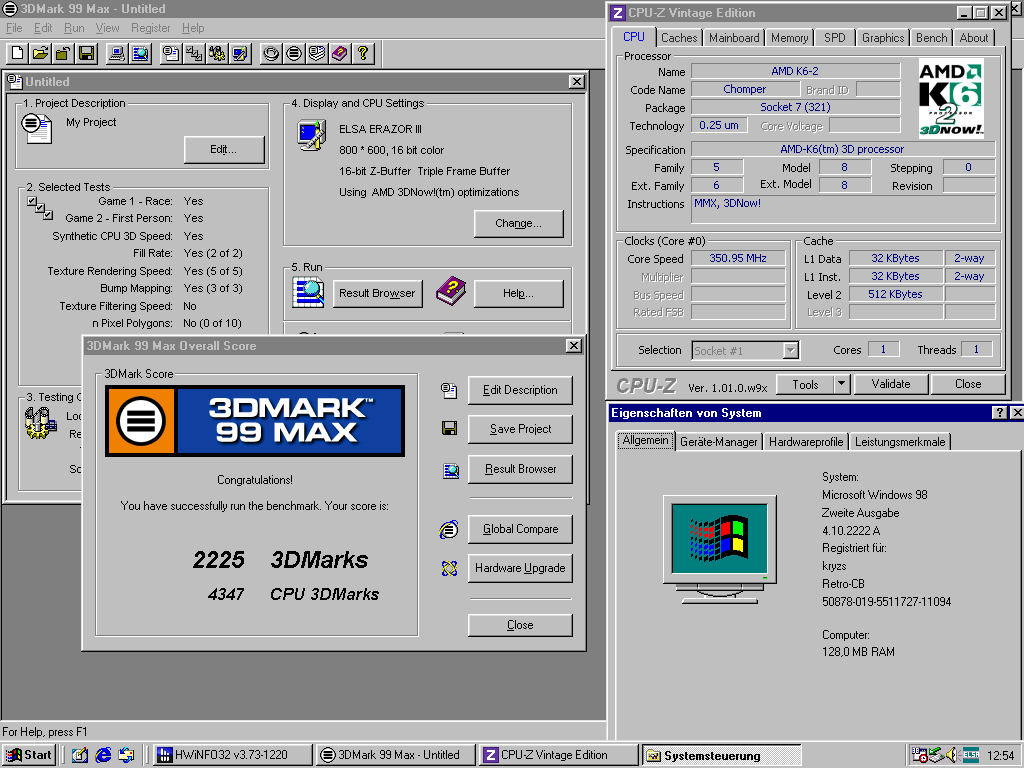Launch Internet Explorer from quick launch

103,755
